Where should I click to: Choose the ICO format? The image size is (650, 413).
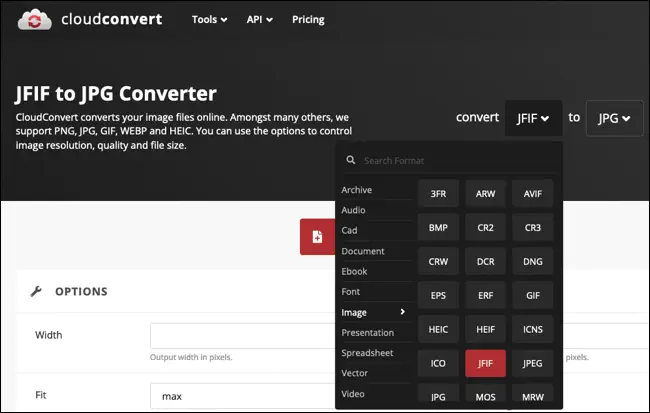pos(438,364)
